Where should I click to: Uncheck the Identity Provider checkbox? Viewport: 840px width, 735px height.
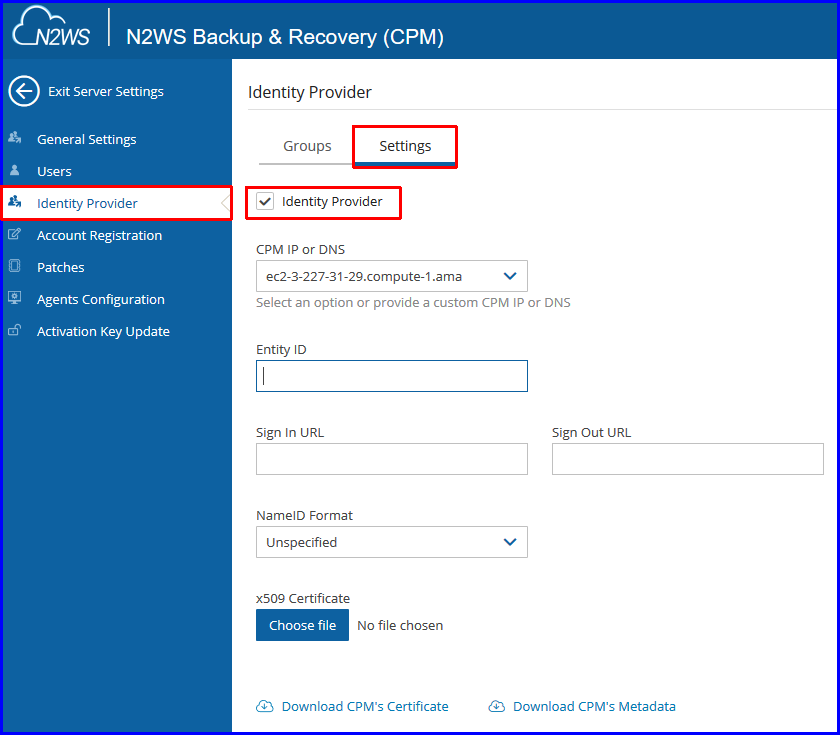pyautogui.click(x=265, y=201)
